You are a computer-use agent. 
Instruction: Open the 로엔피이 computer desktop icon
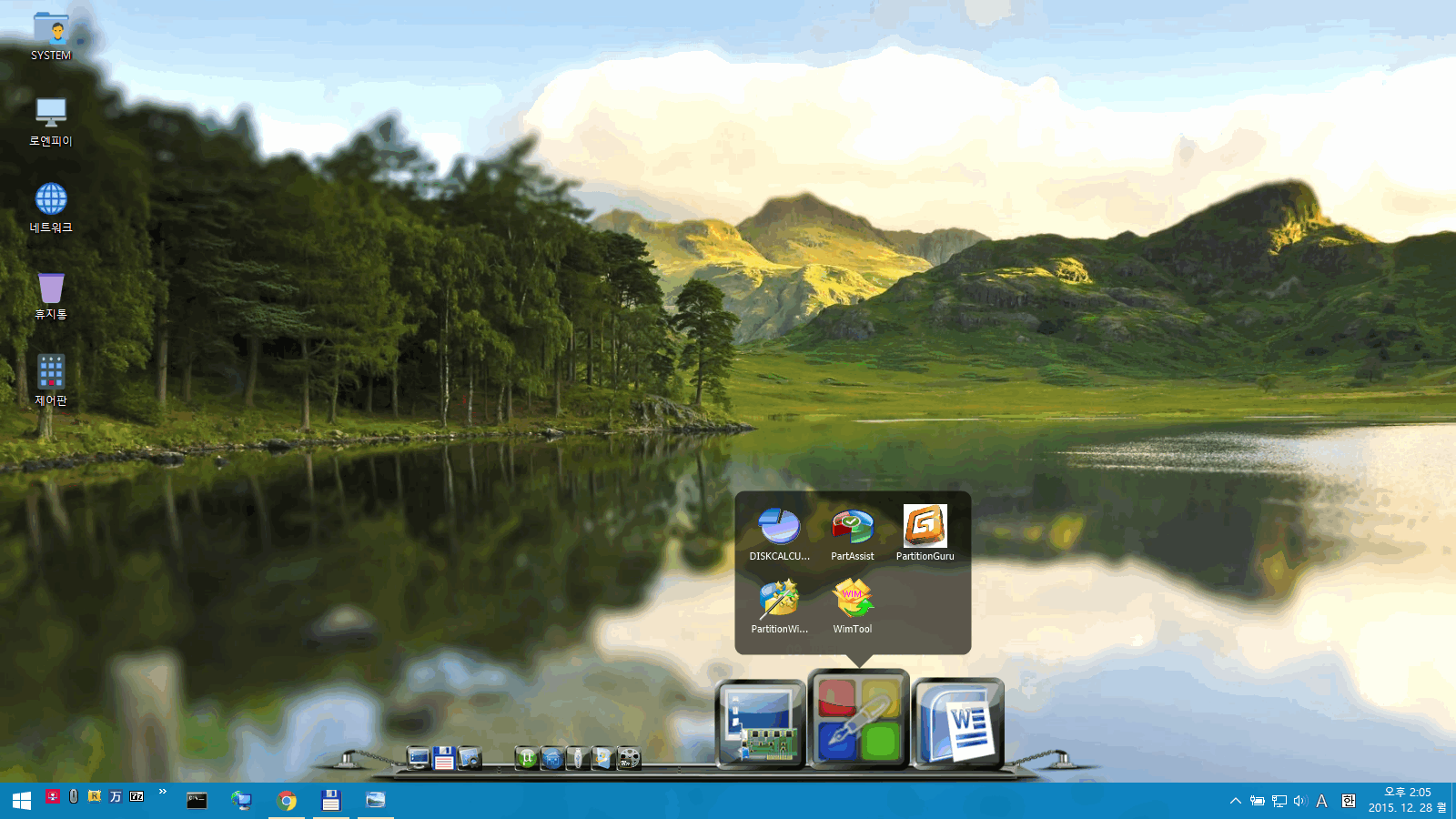tap(51, 122)
